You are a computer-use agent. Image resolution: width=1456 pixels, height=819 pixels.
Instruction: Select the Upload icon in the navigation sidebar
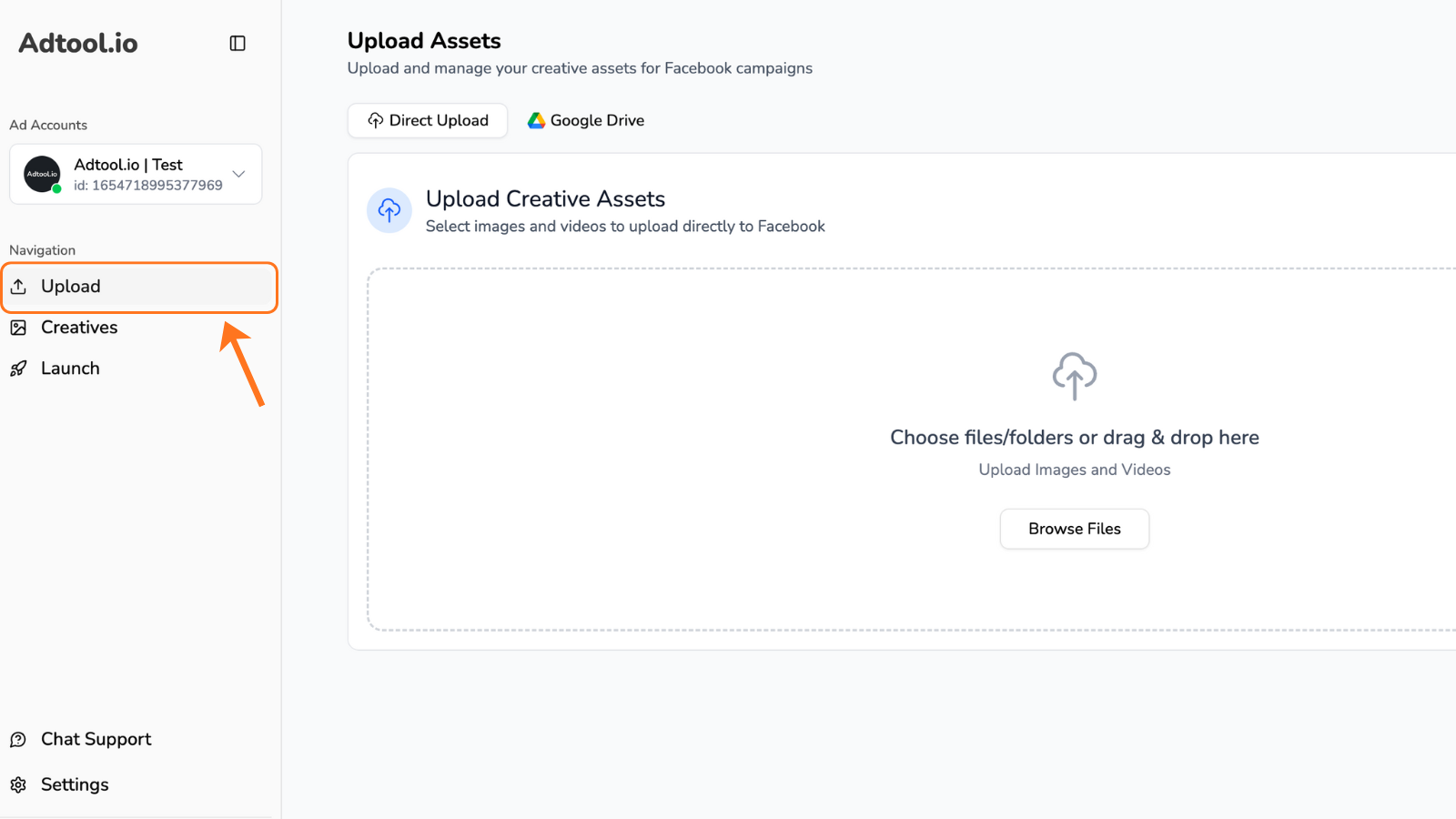click(20, 286)
